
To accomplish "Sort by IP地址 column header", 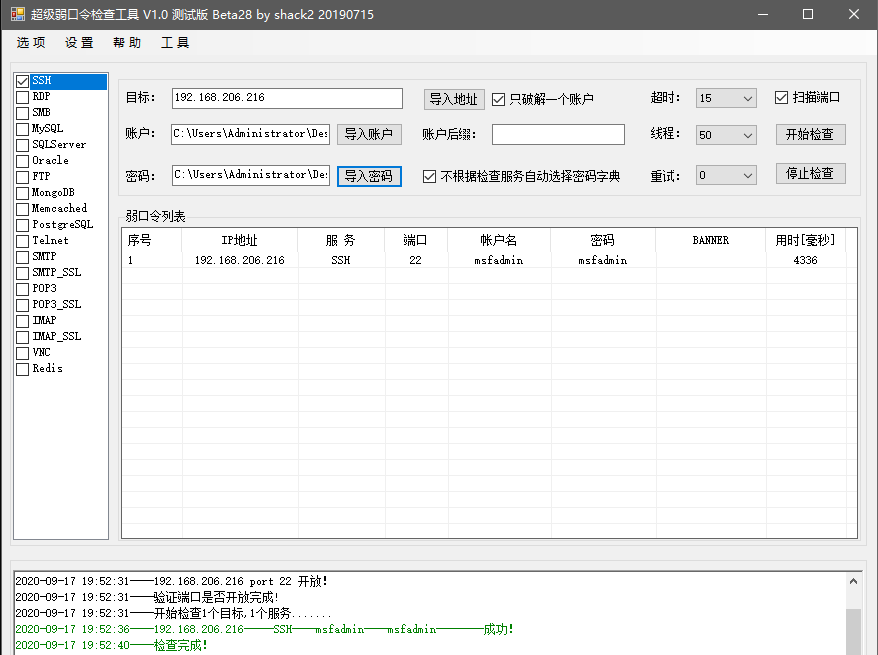I will tap(240, 241).
